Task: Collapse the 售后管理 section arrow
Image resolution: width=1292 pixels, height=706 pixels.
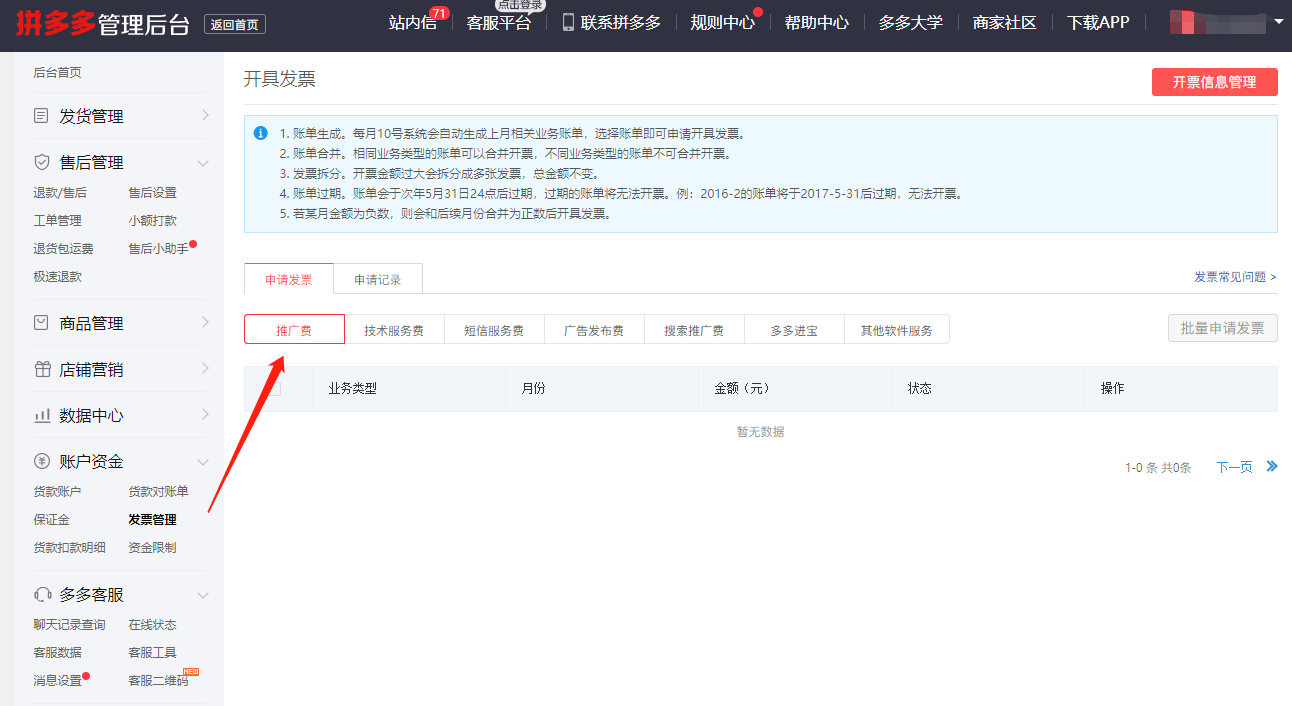Action: click(x=204, y=162)
